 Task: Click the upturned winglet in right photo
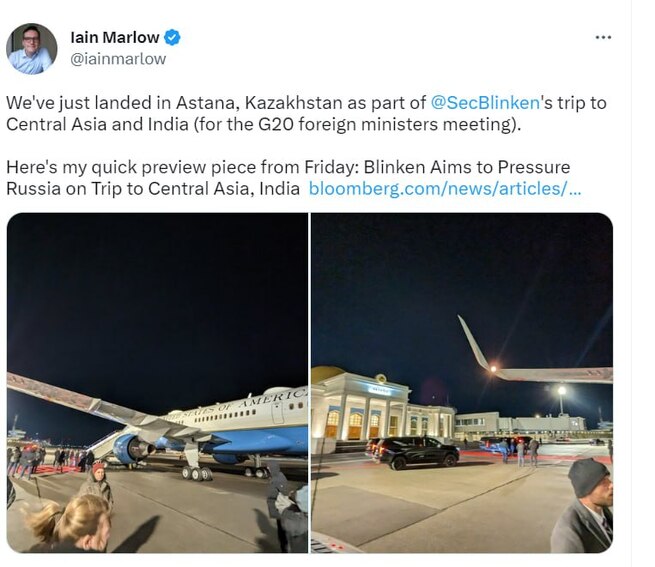tap(474, 343)
